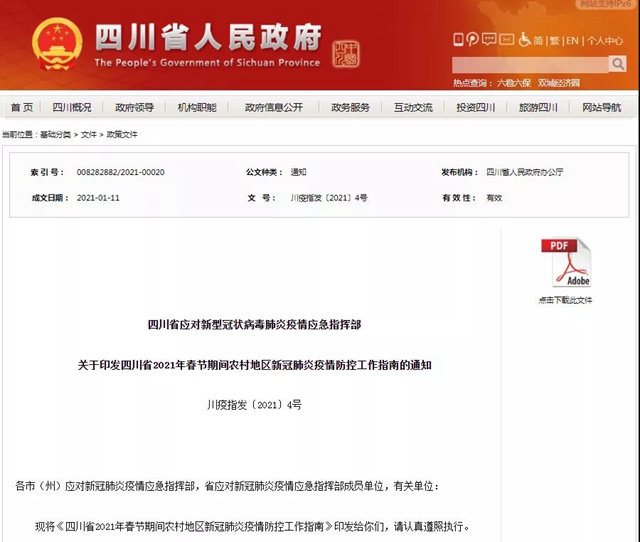Click the magnifier search button
Image resolution: width=640 pixels, height=542 pixels.
pos(618,64)
